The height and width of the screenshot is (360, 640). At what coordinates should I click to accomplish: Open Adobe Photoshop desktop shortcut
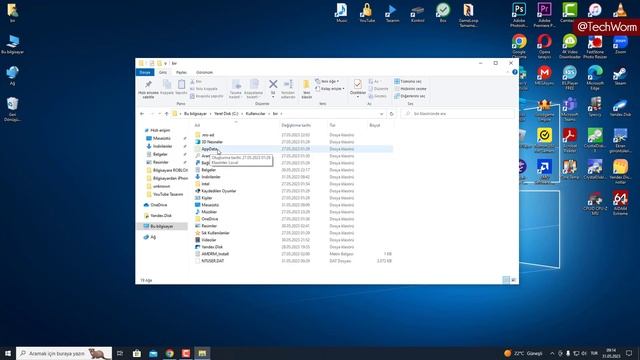(x=519, y=14)
